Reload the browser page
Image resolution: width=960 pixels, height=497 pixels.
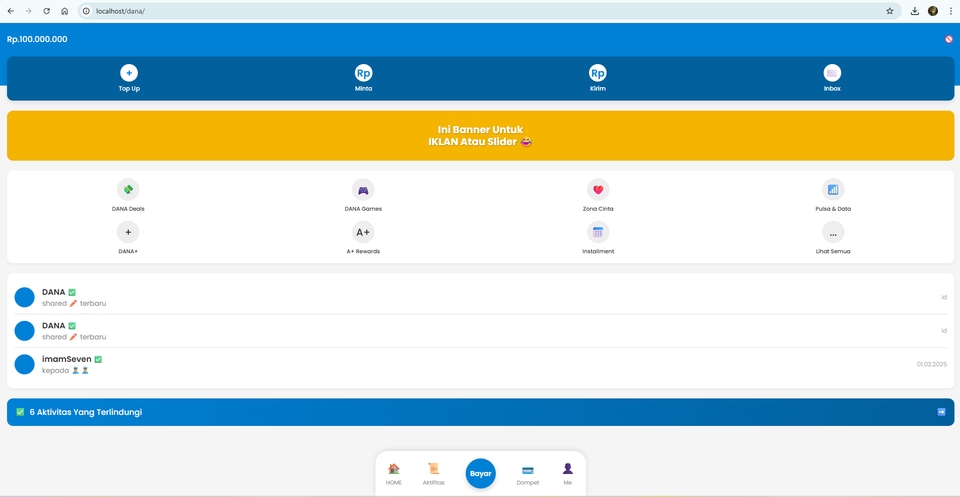point(47,11)
